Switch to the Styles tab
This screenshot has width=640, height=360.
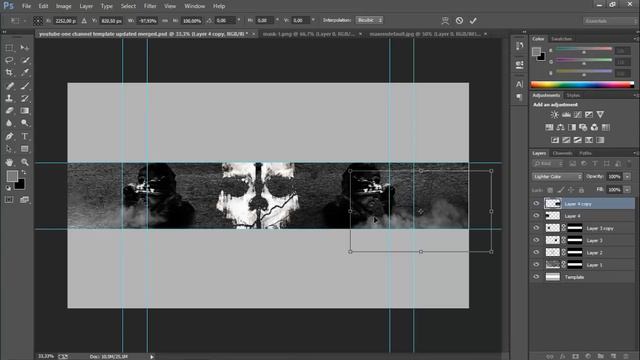(x=573, y=95)
